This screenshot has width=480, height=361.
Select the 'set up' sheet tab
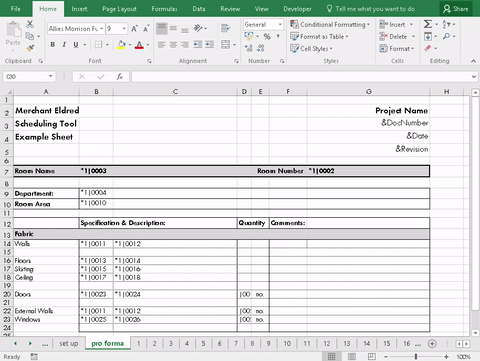[69, 343]
